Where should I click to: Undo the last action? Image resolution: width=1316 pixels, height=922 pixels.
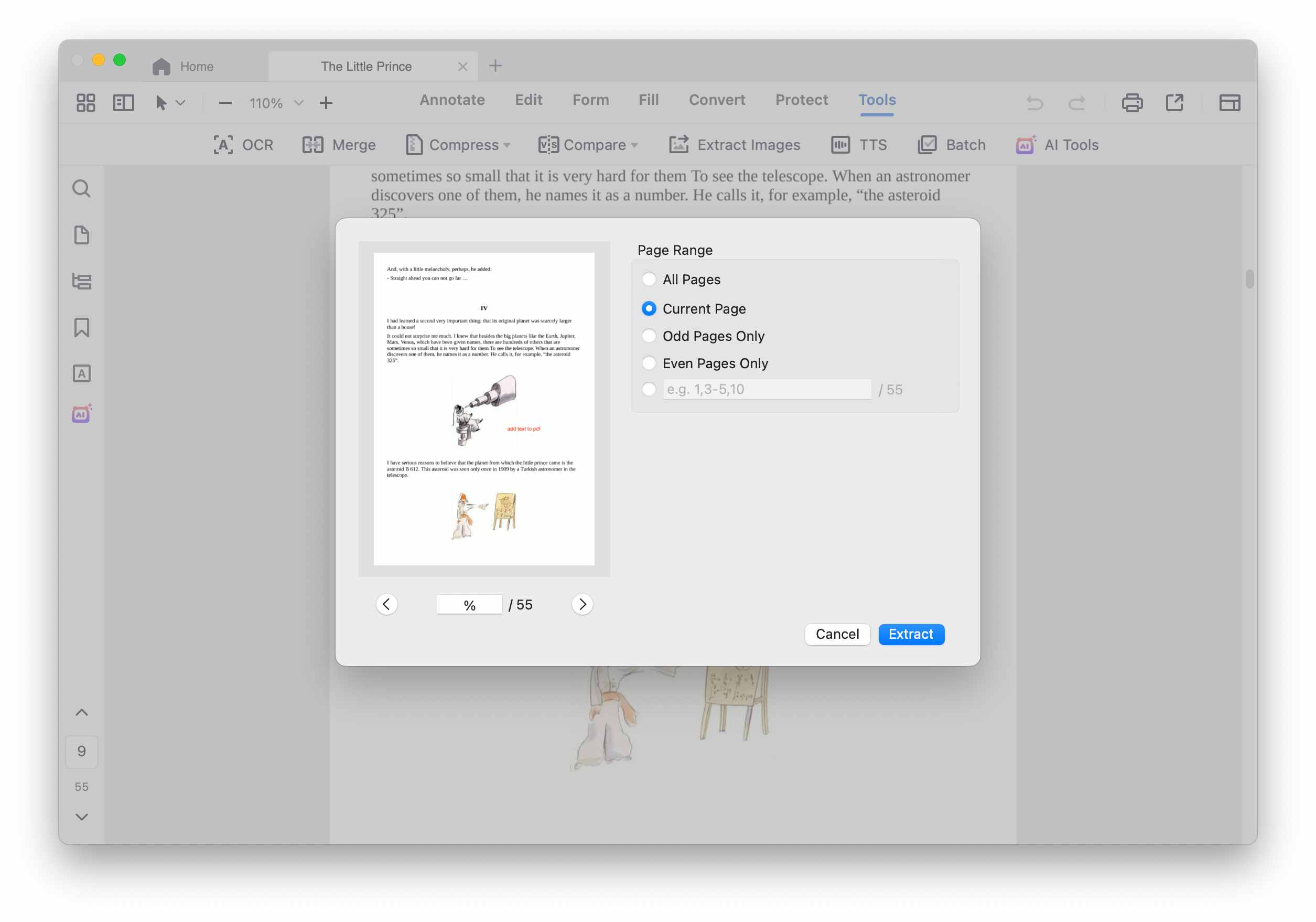tap(1034, 103)
